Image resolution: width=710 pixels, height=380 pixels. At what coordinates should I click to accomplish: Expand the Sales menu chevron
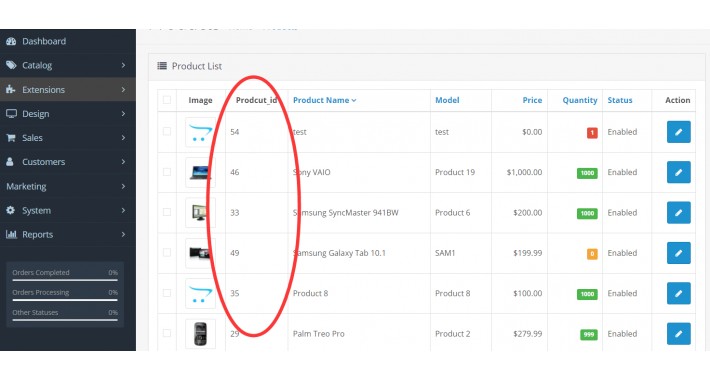123,138
